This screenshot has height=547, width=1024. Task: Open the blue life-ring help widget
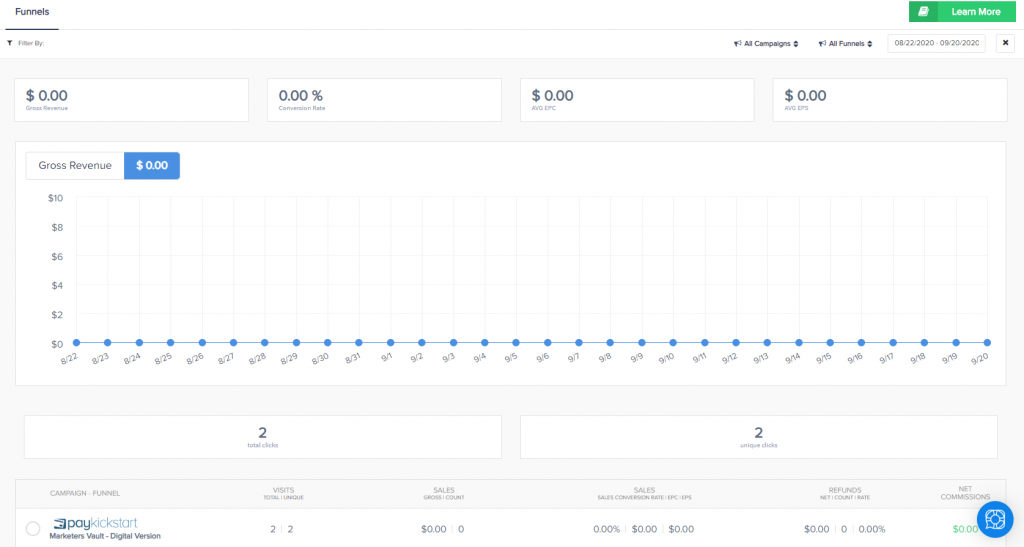994,518
